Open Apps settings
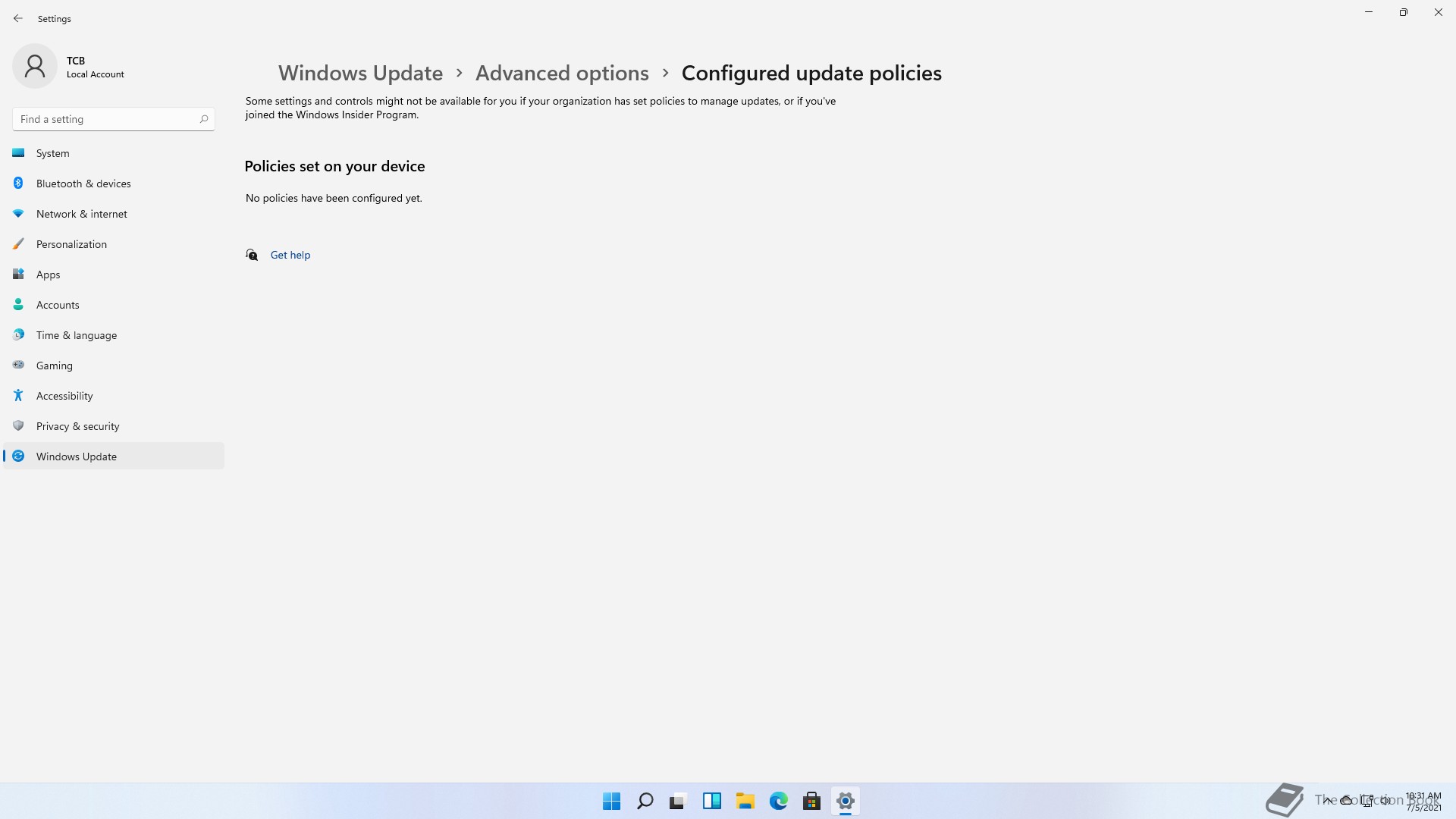This screenshot has height=819, width=1456. click(114, 275)
